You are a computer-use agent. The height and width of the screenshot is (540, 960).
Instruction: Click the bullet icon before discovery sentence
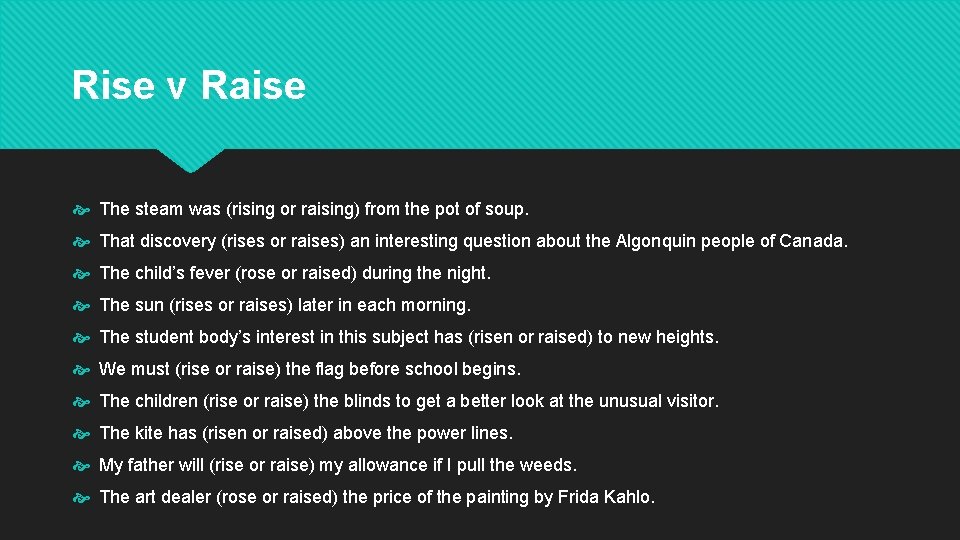point(81,242)
